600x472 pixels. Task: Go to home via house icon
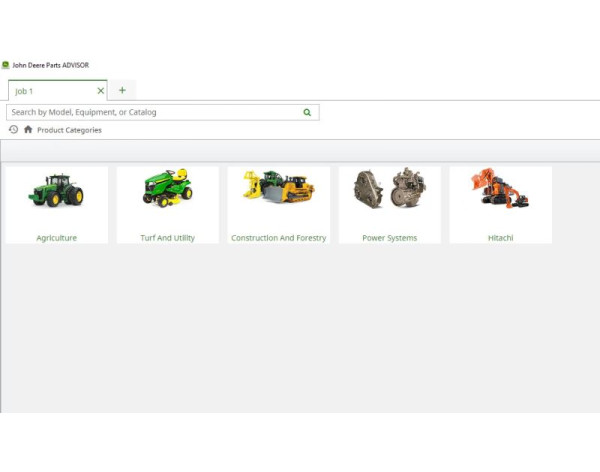(28, 130)
